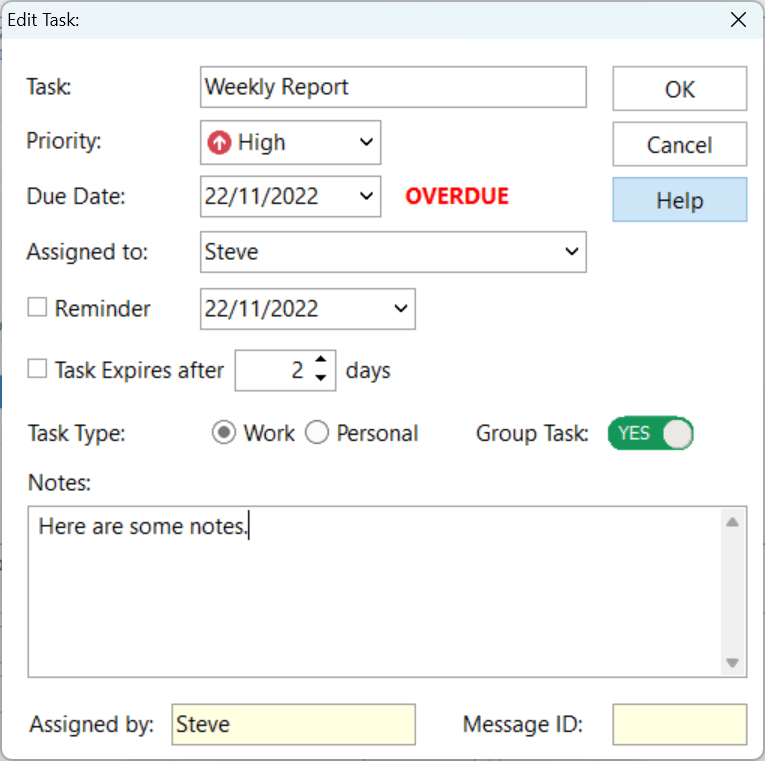Select the Work task type

[x=224, y=433]
